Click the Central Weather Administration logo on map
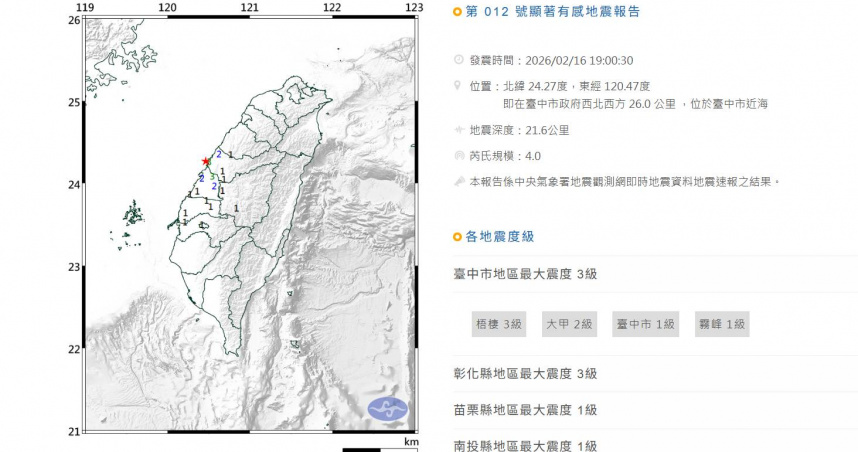This screenshot has width=858, height=452. [388, 409]
